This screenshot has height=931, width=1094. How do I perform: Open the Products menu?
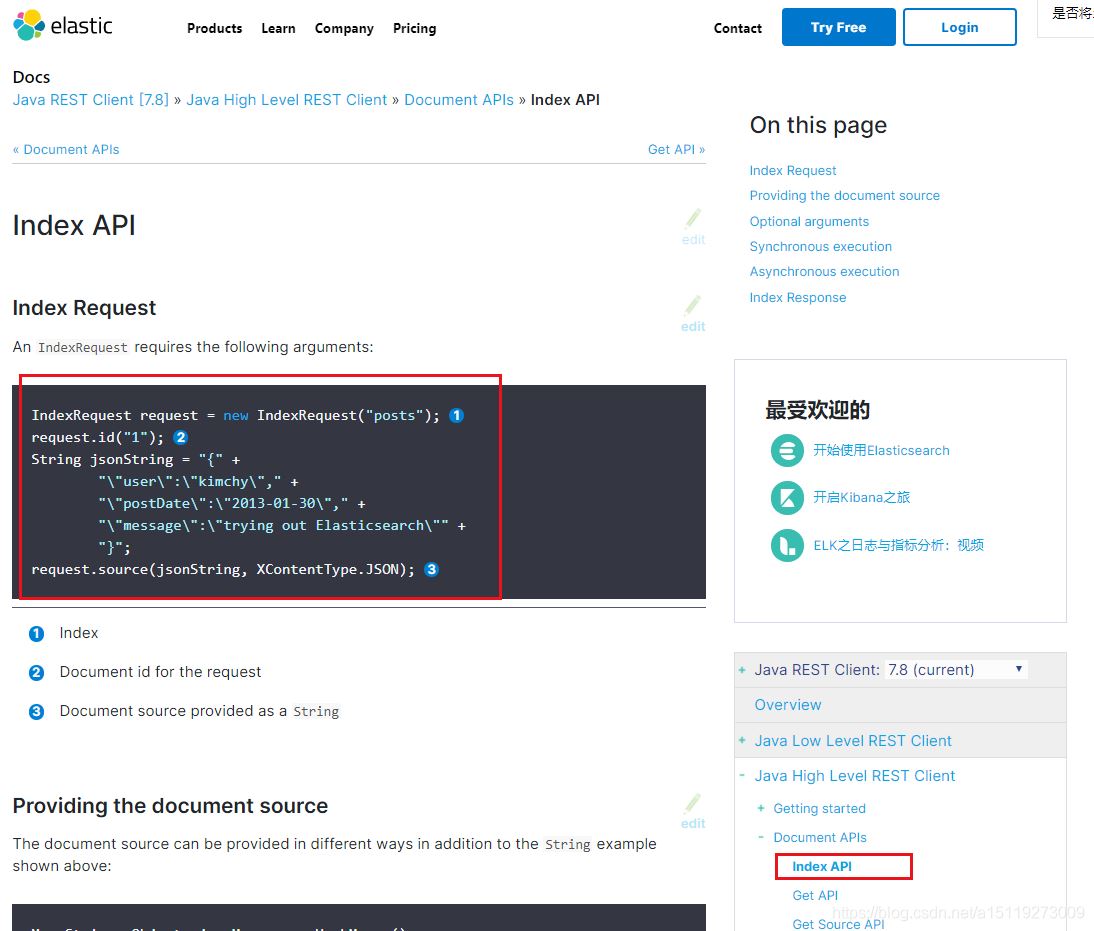(x=214, y=29)
